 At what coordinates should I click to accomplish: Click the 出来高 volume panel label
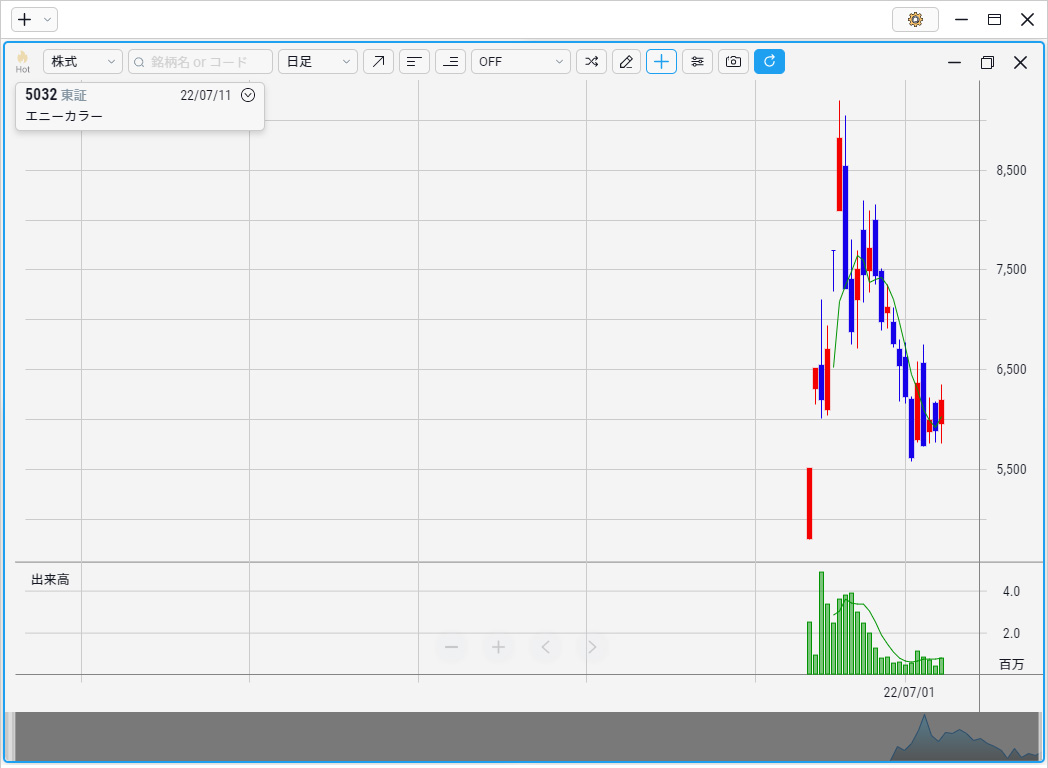(50, 580)
